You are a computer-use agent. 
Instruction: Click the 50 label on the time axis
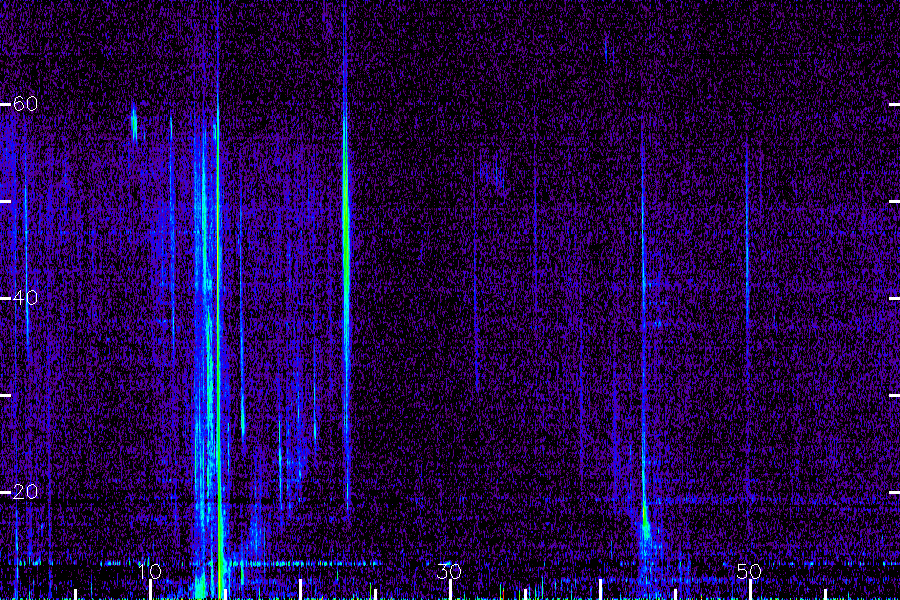coord(749,571)
